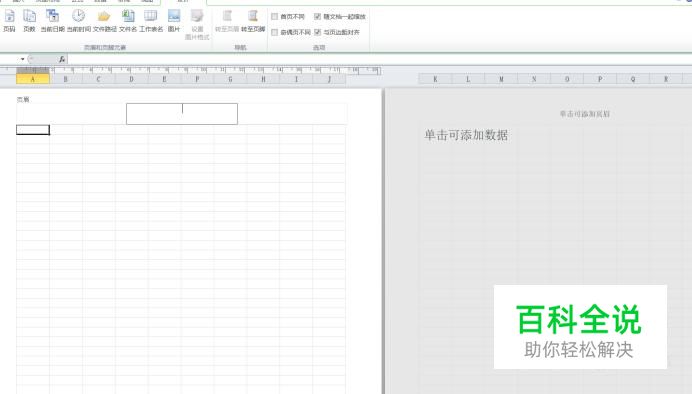Select column O header
The width and height of the screenshot is (692, 394).
tap(567, 79)
